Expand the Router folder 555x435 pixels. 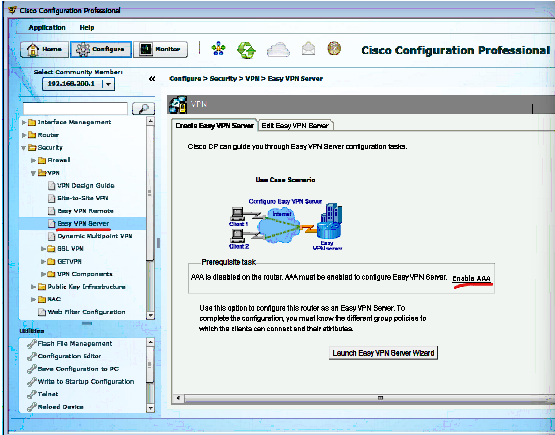tap(24, 135)
